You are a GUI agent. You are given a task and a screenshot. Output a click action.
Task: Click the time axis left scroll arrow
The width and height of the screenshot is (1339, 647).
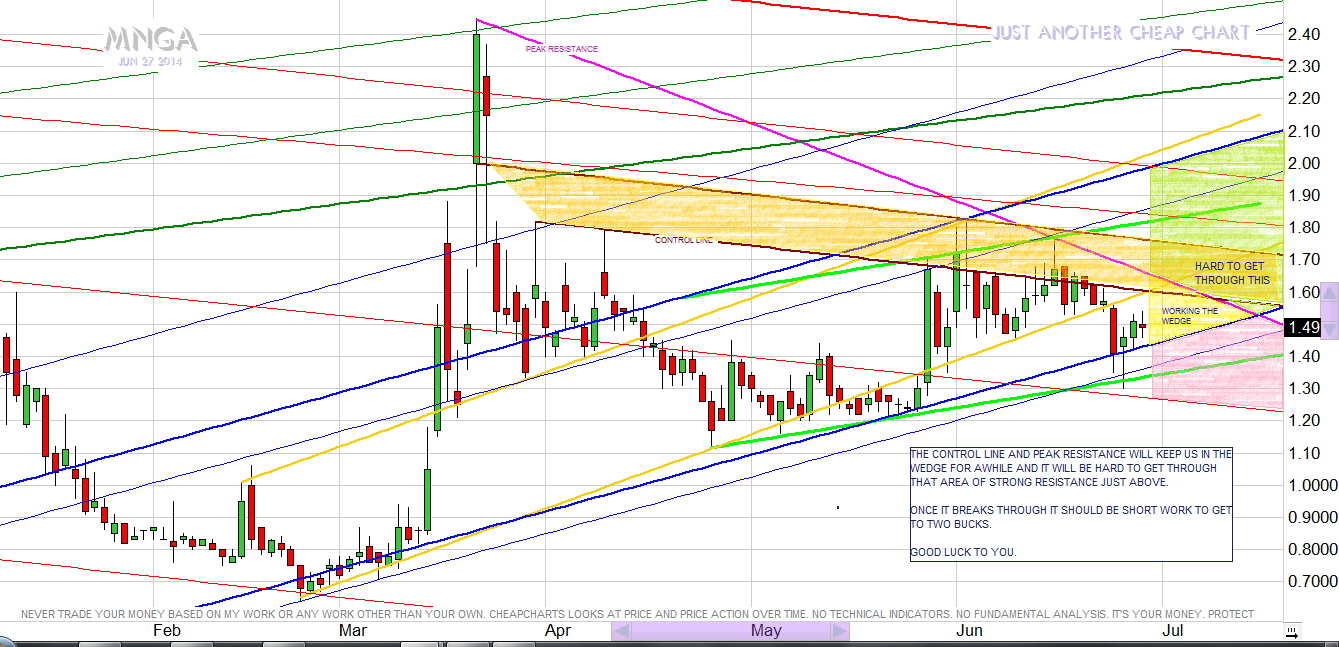[x=620, y=631]
